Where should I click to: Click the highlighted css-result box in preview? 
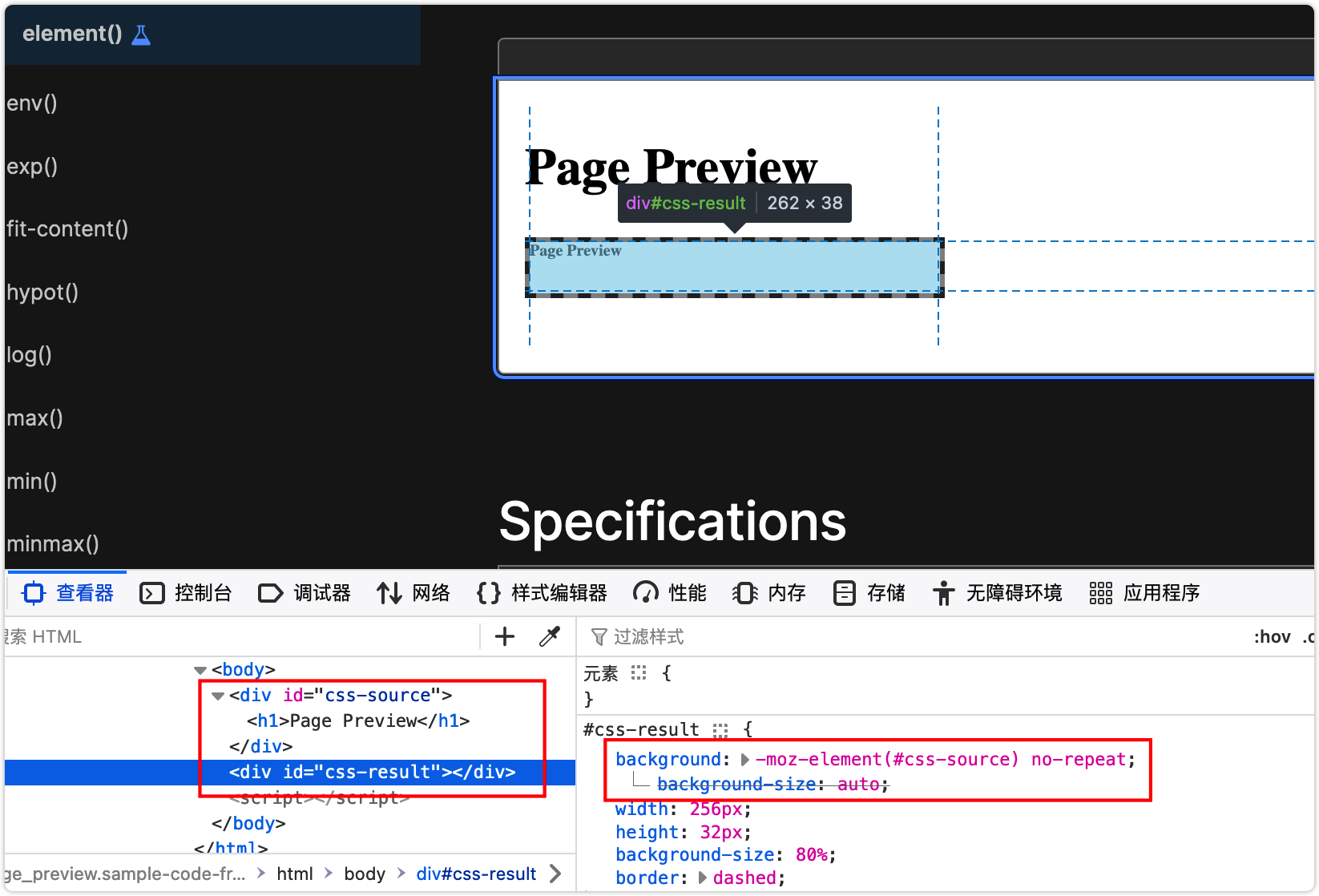point(734,267)
